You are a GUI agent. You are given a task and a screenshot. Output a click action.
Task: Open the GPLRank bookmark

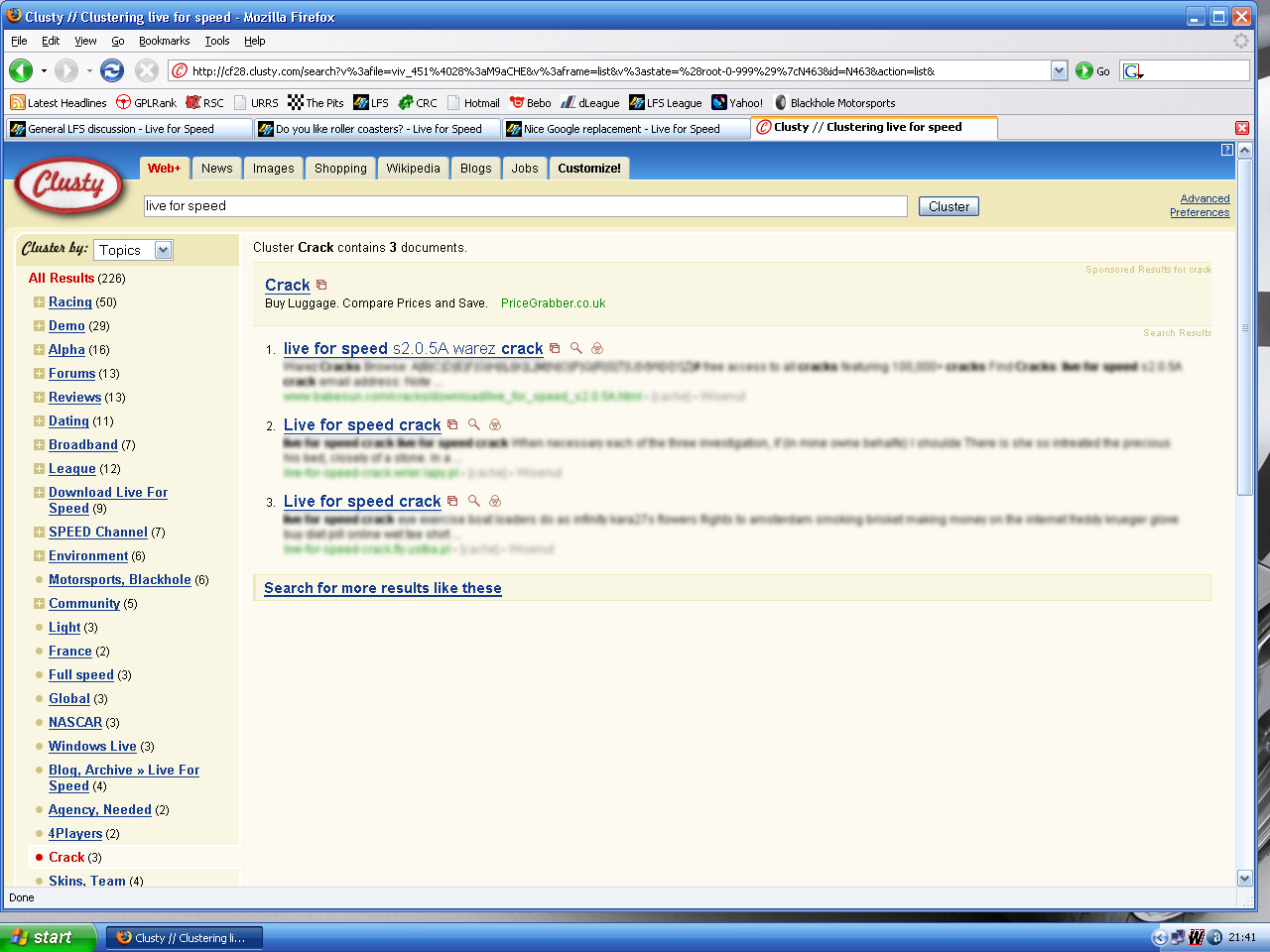(x=146, y=103)
